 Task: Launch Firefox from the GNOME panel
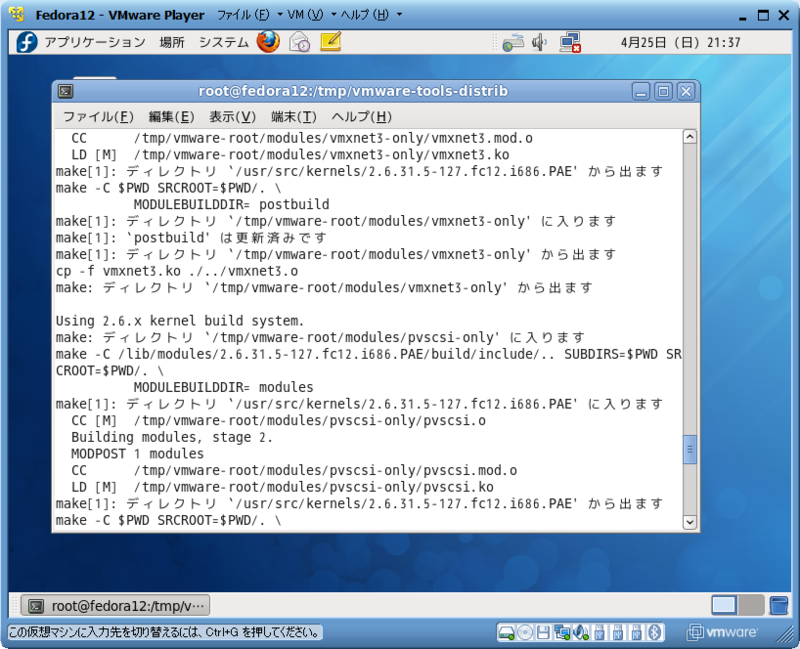pos(268,42)
